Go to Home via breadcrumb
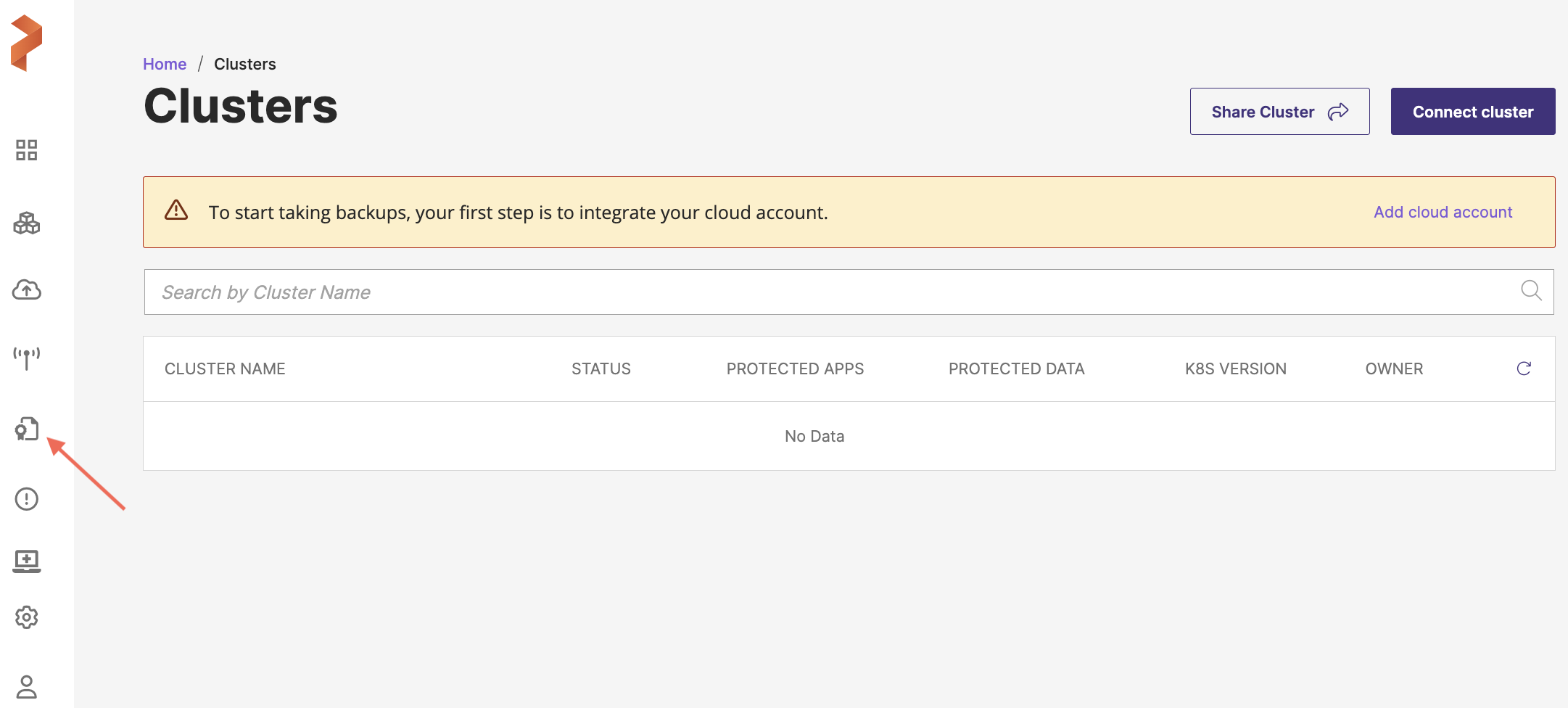The image size is (1568, 708). point(165,64)
